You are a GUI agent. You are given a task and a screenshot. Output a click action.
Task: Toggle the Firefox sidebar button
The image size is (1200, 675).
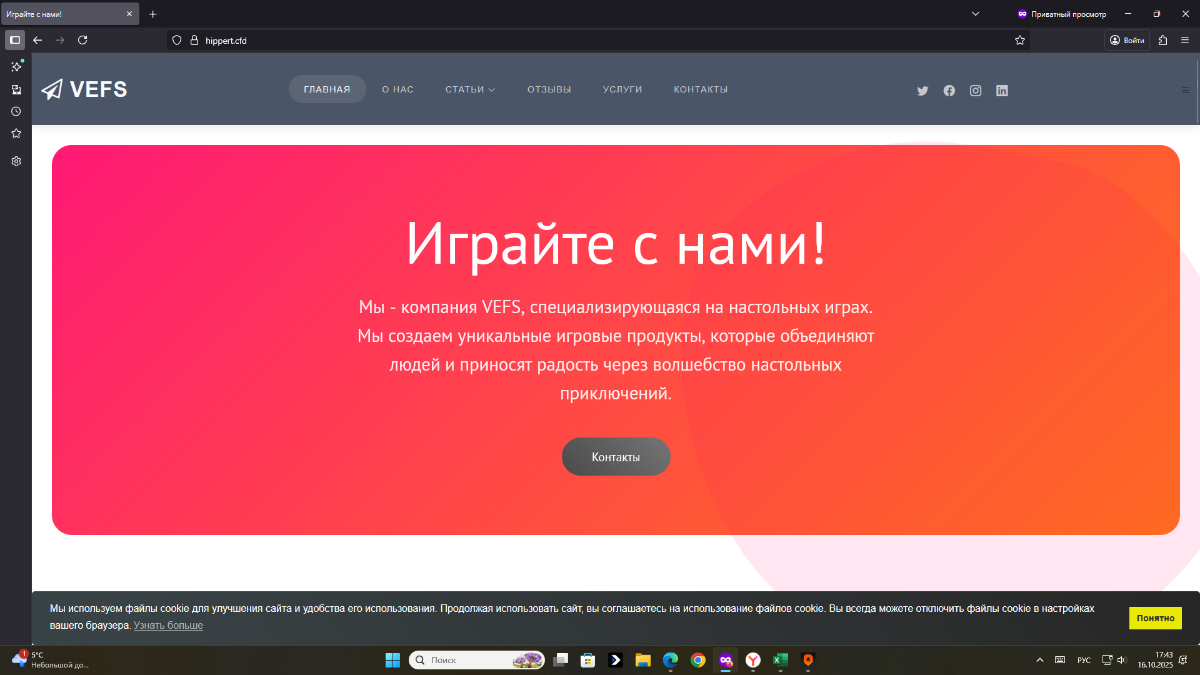click(15, 40)
